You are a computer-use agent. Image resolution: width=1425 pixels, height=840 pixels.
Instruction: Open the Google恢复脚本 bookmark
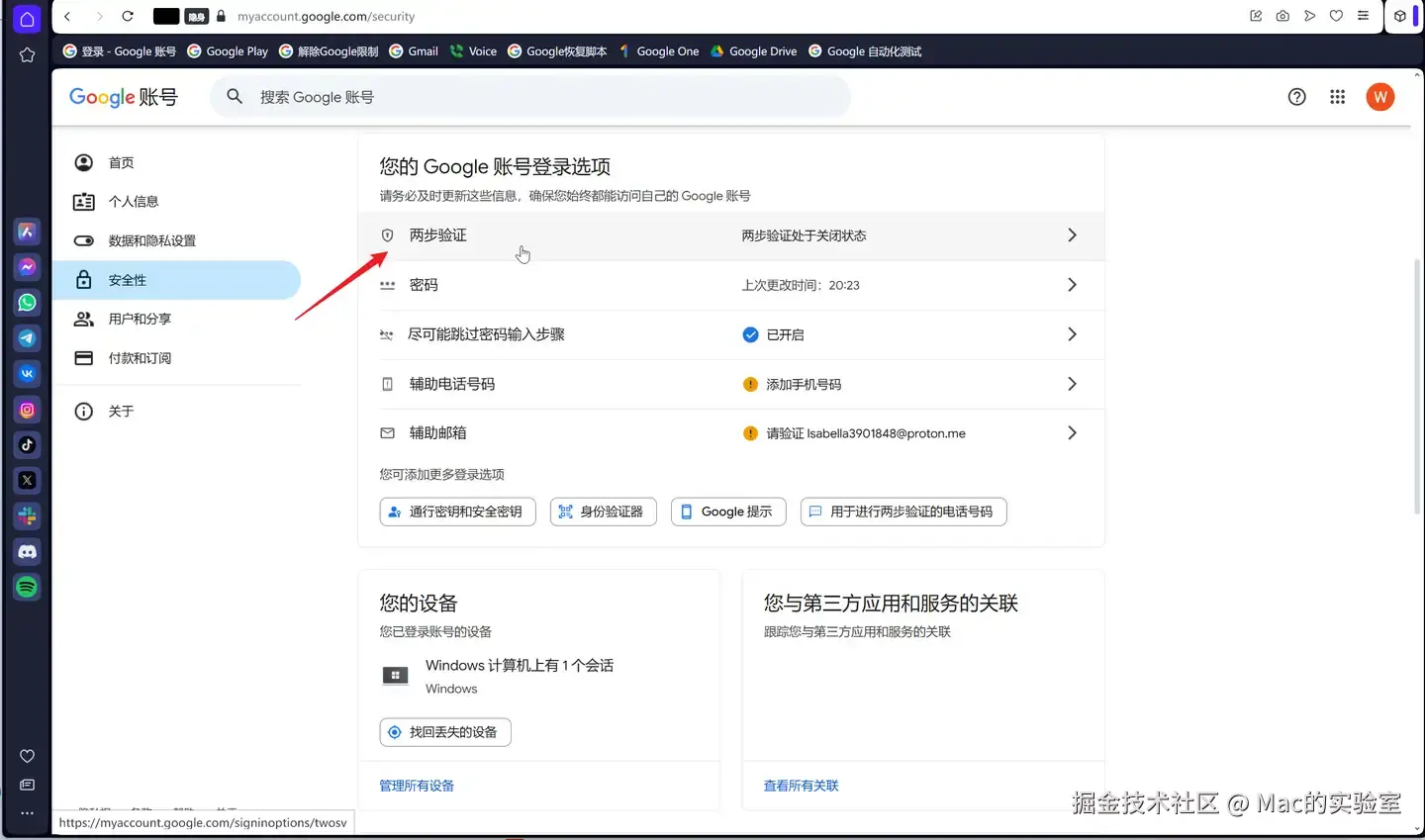click(557, 51)
